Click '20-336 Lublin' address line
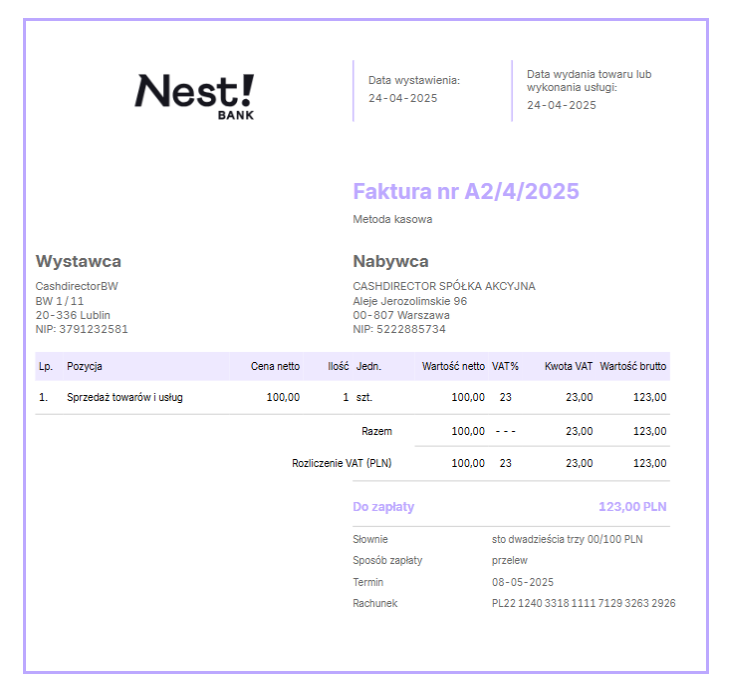The height and width of the screenshot is (692, 736). 73,315
